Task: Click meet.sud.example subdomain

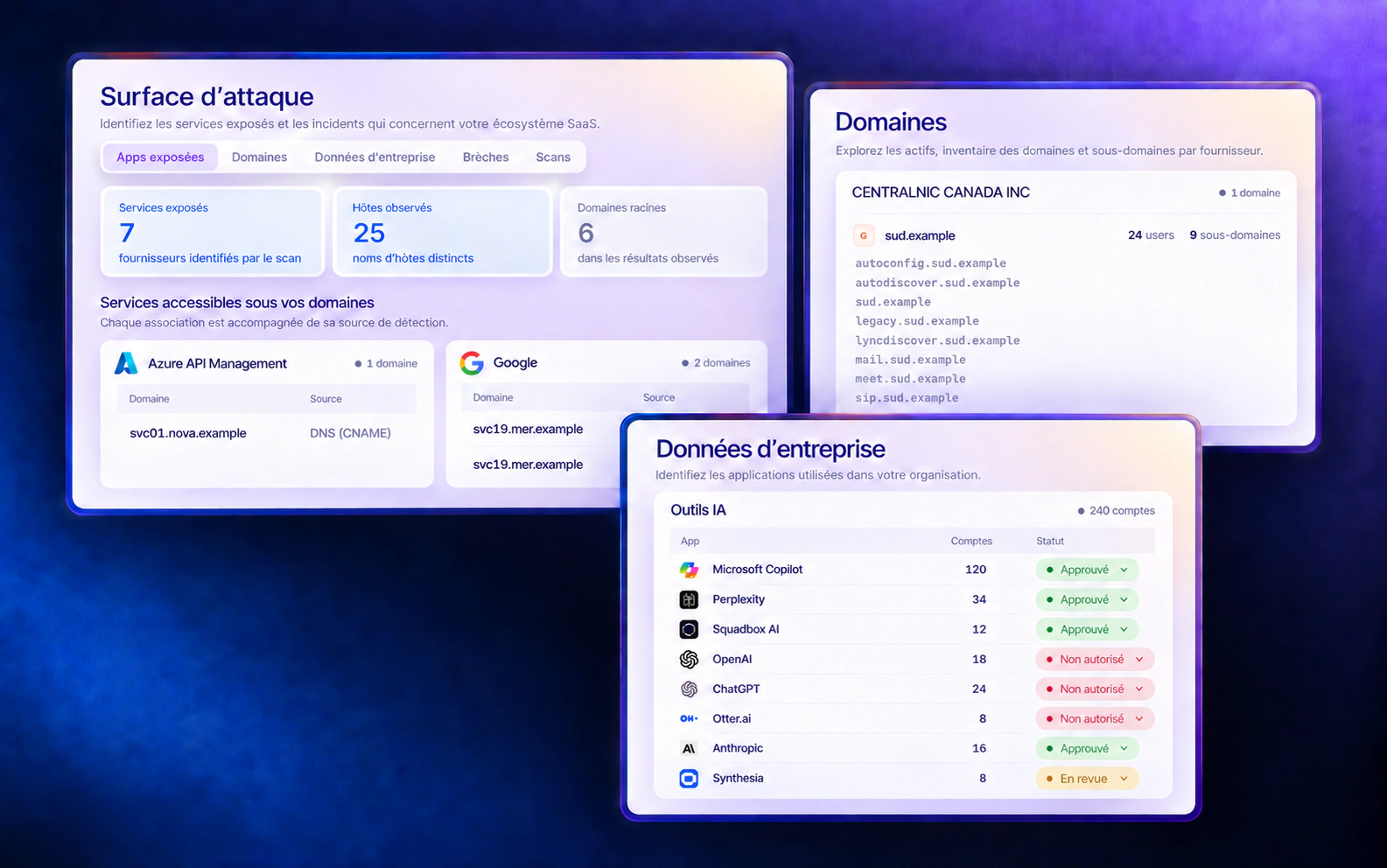Action: point(910,379)
